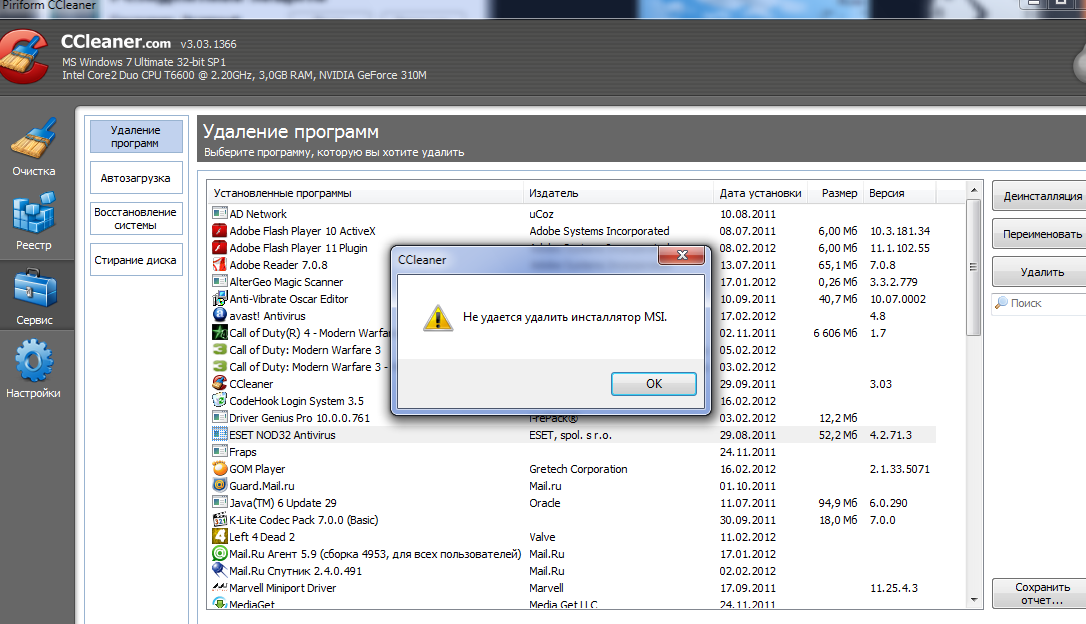Click the Сохранить отчет button
Screen dimensions: 1086x624
[1041, 594]
